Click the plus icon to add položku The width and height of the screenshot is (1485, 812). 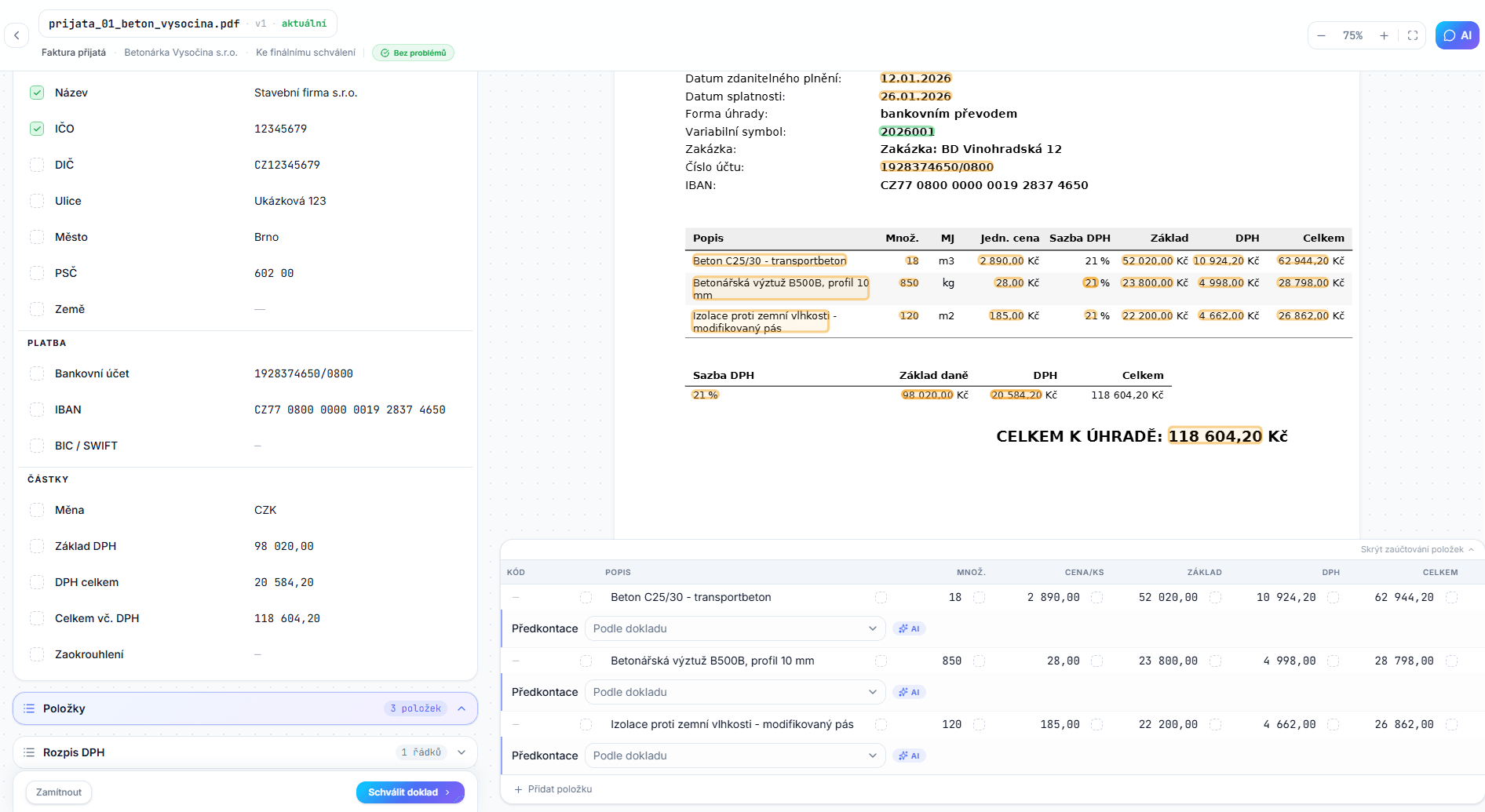pyautogui.click(x=518, y=789)
